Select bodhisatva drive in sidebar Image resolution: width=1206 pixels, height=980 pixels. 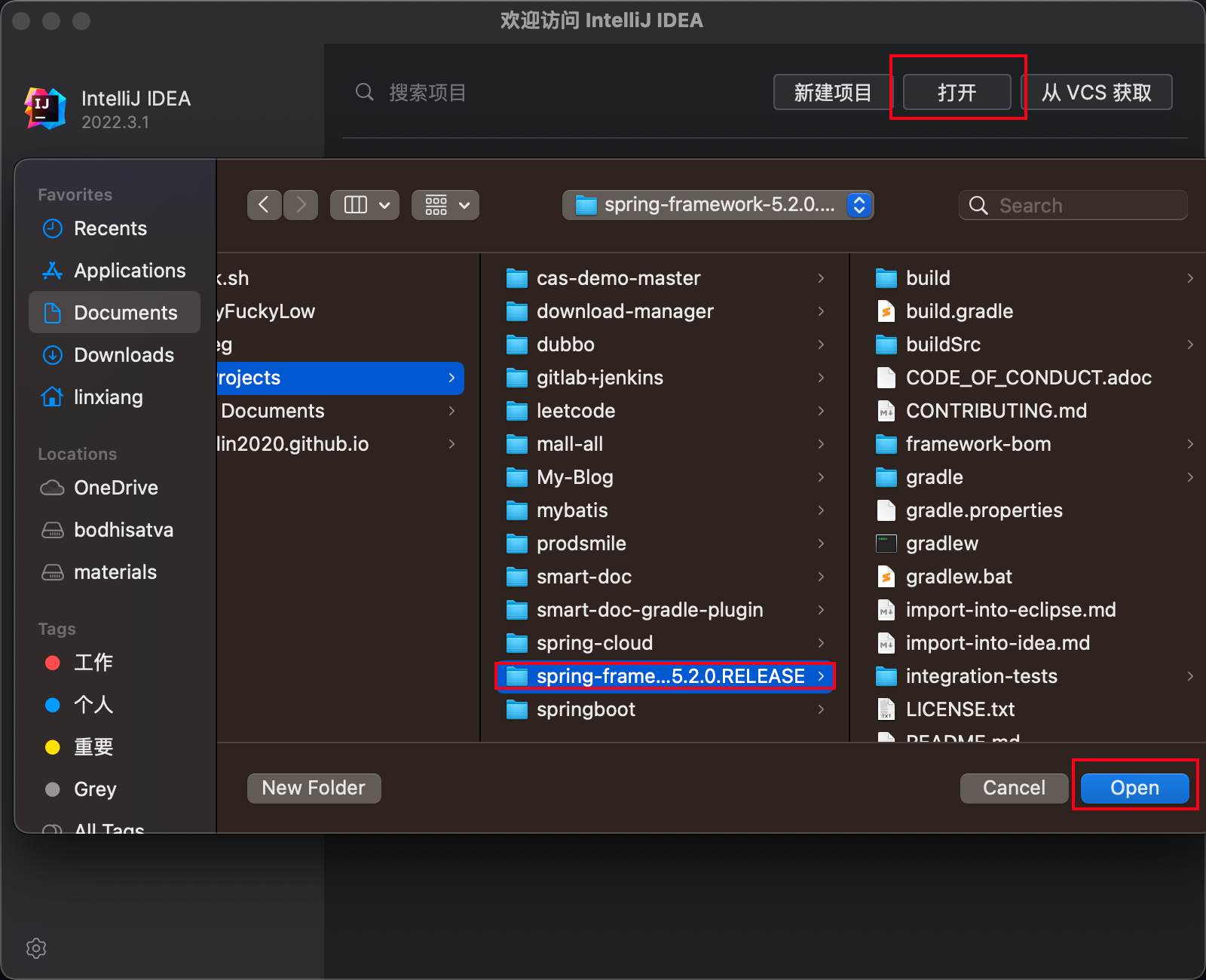click(x=115, y=530)
